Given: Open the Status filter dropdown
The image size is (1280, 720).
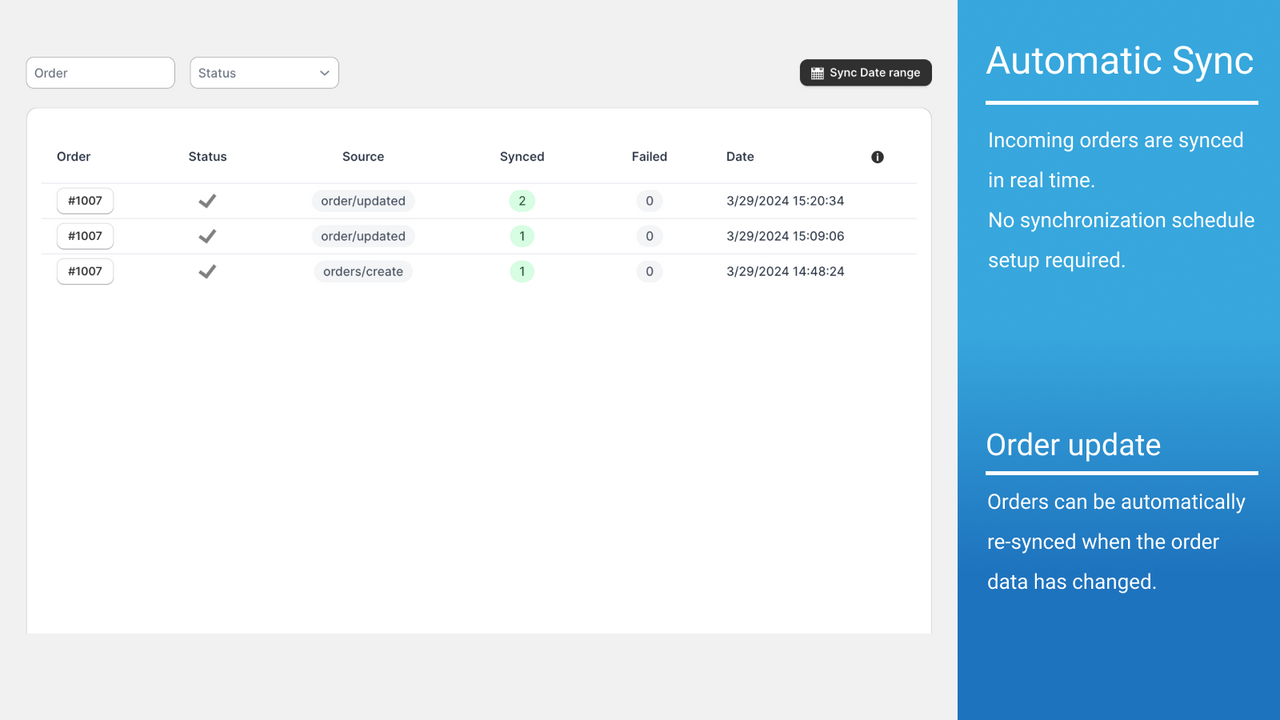Looking at the screenshot, I should click(x=264, y=72).
